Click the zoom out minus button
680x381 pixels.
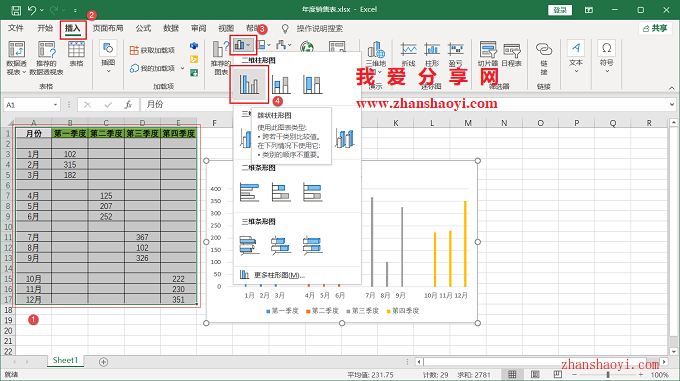[x=575, y=374]
